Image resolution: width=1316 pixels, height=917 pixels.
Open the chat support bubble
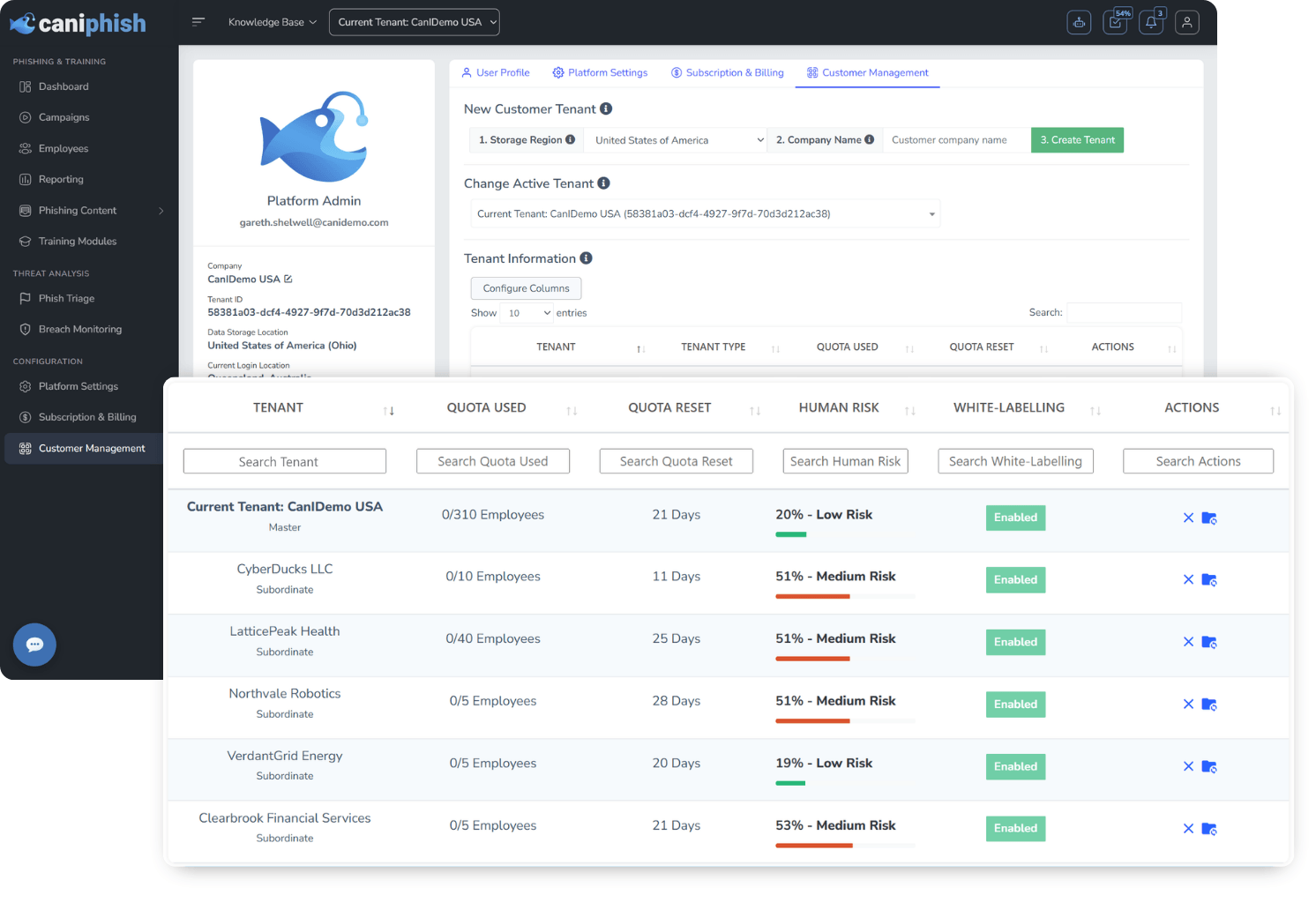click(34, 645)
